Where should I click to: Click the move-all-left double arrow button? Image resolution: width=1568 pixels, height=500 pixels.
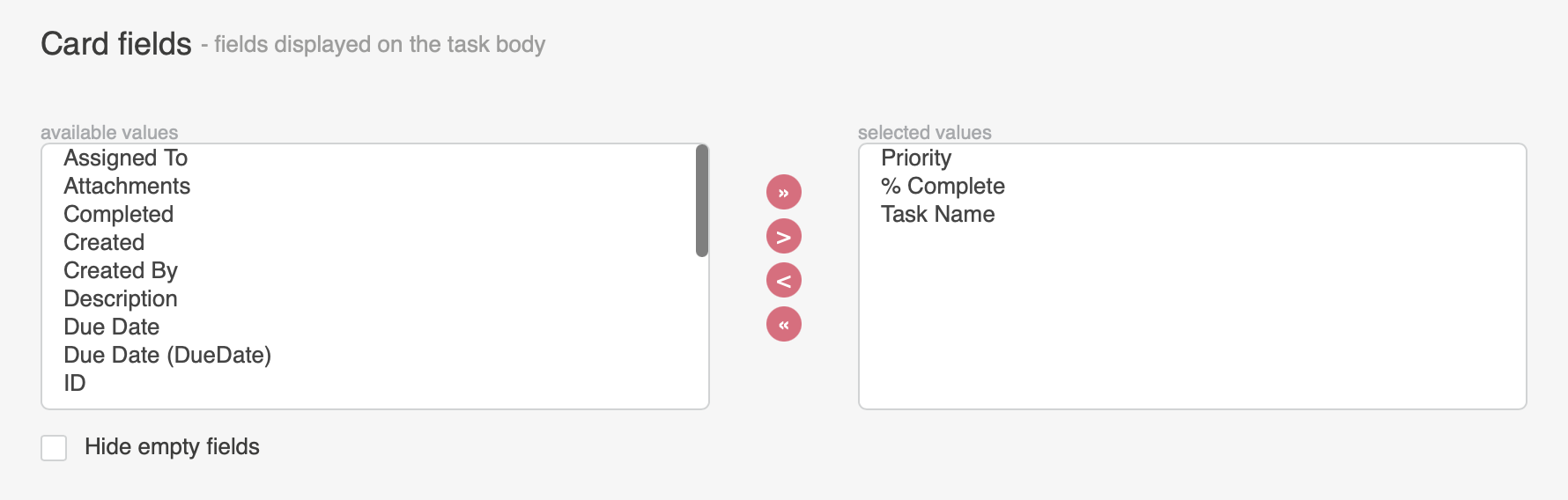(x=784, y=324)
